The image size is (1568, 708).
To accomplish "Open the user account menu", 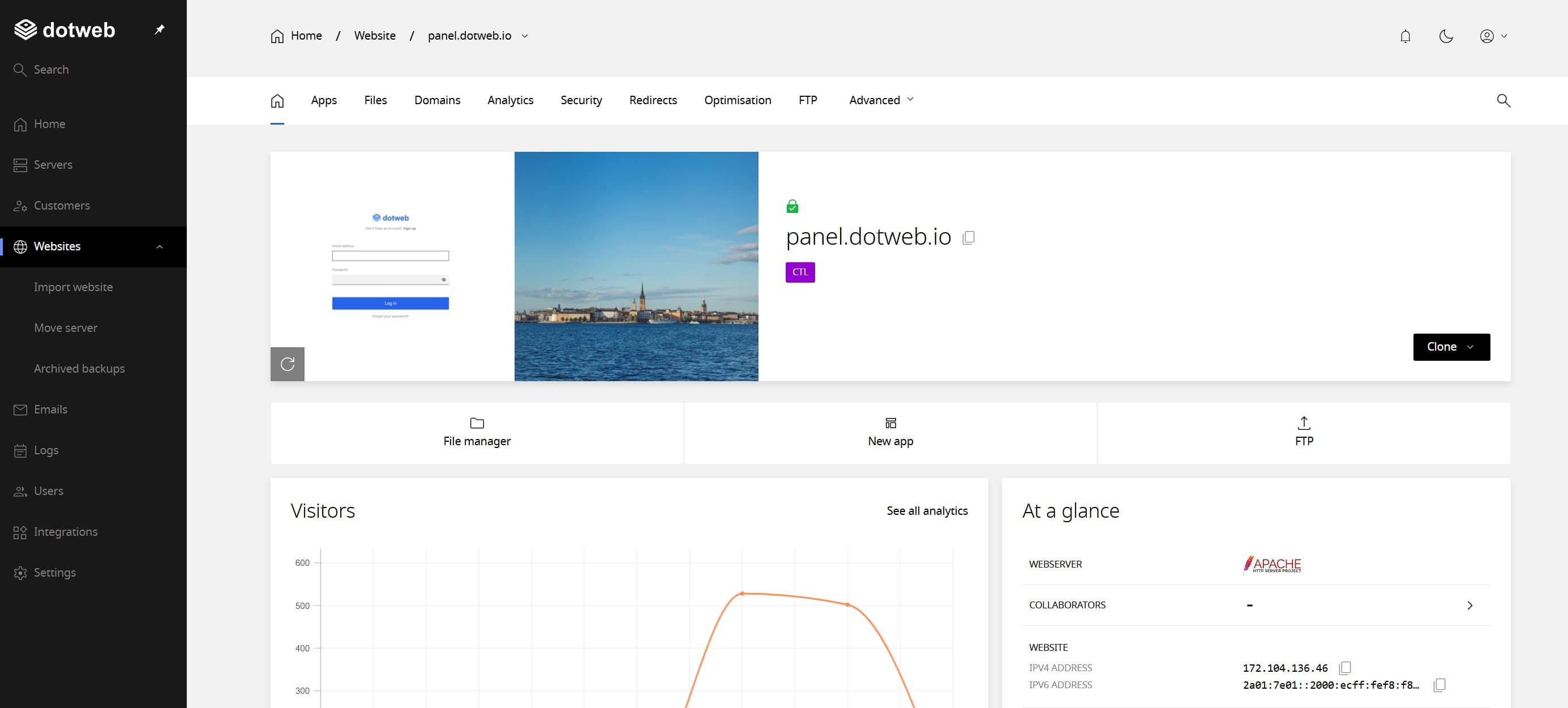I will tap(1493, 36).
